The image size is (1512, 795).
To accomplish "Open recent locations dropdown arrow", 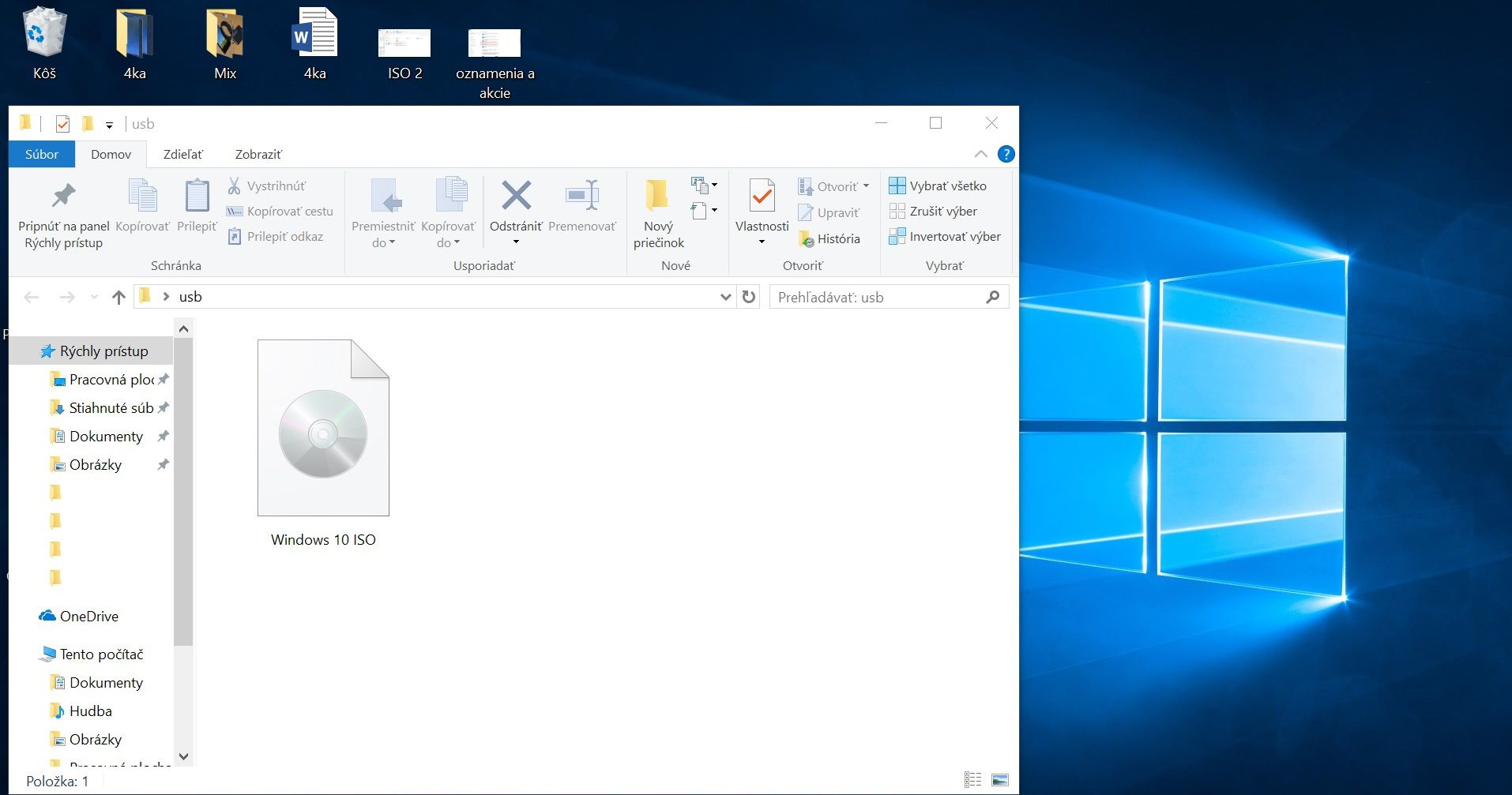I will [x=94, y=297].
